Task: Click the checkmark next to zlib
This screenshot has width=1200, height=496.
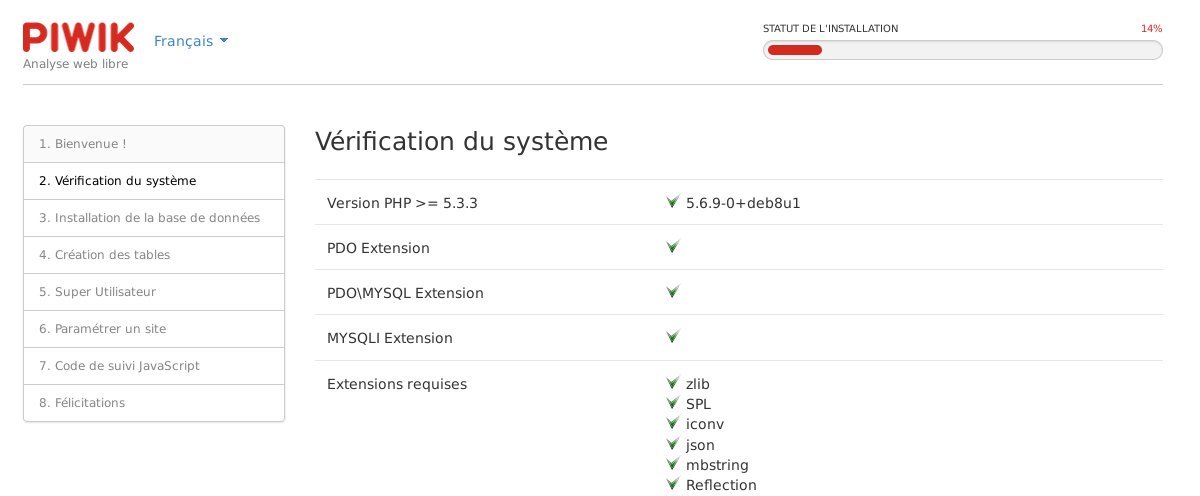Action: pos(673,383)
